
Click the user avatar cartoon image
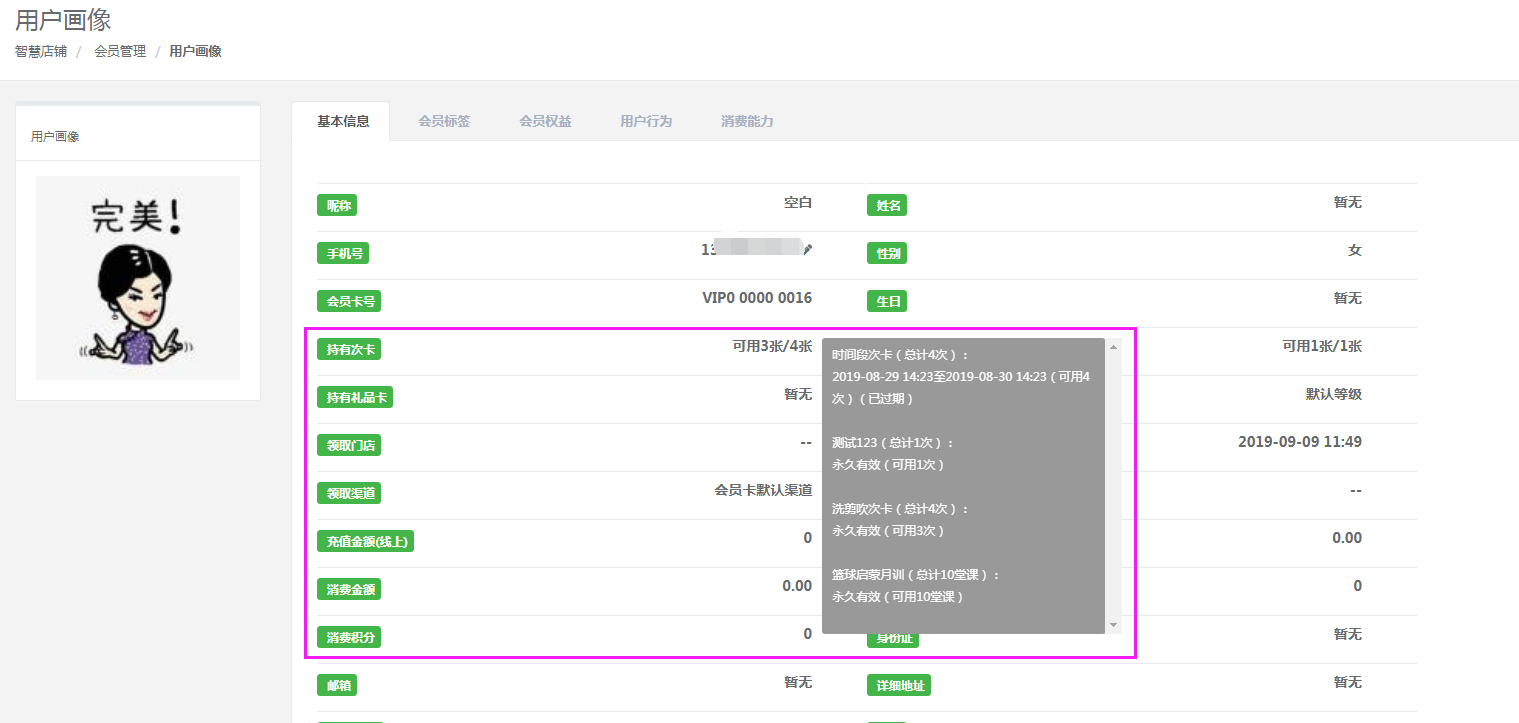point(138,278)
